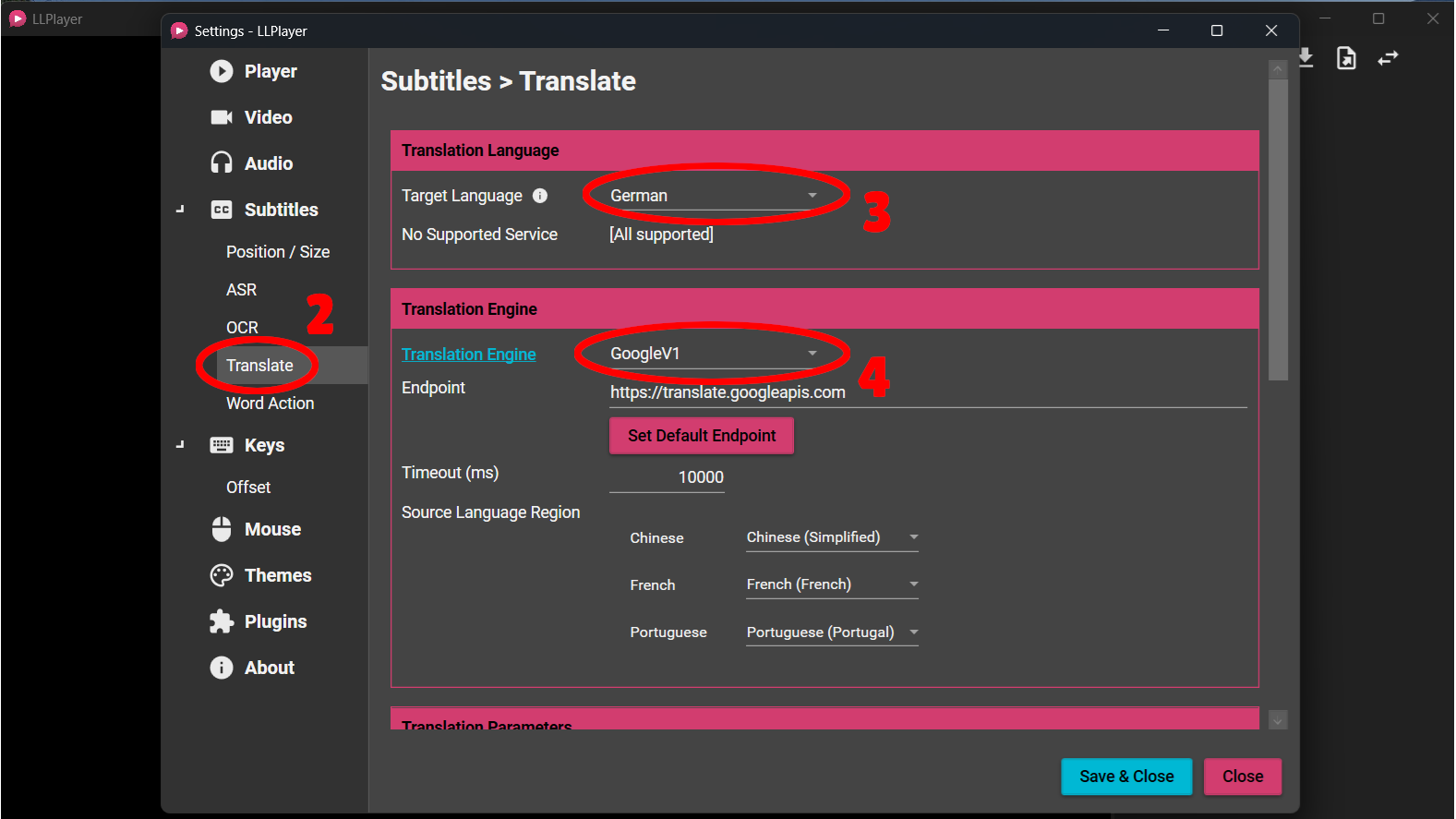Click the About info icon
The width and height of the screenshot is (1456, 819).
[222, 668]
